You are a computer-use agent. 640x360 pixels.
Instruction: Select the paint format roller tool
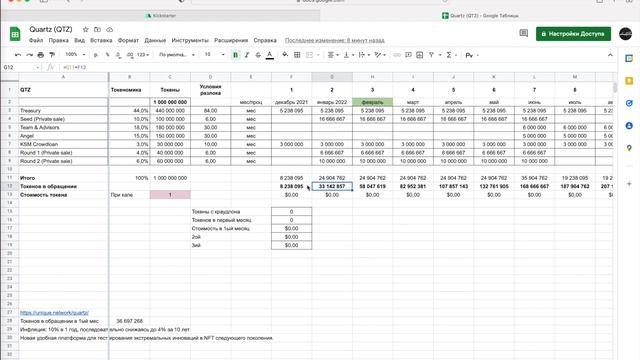(52, 55)
